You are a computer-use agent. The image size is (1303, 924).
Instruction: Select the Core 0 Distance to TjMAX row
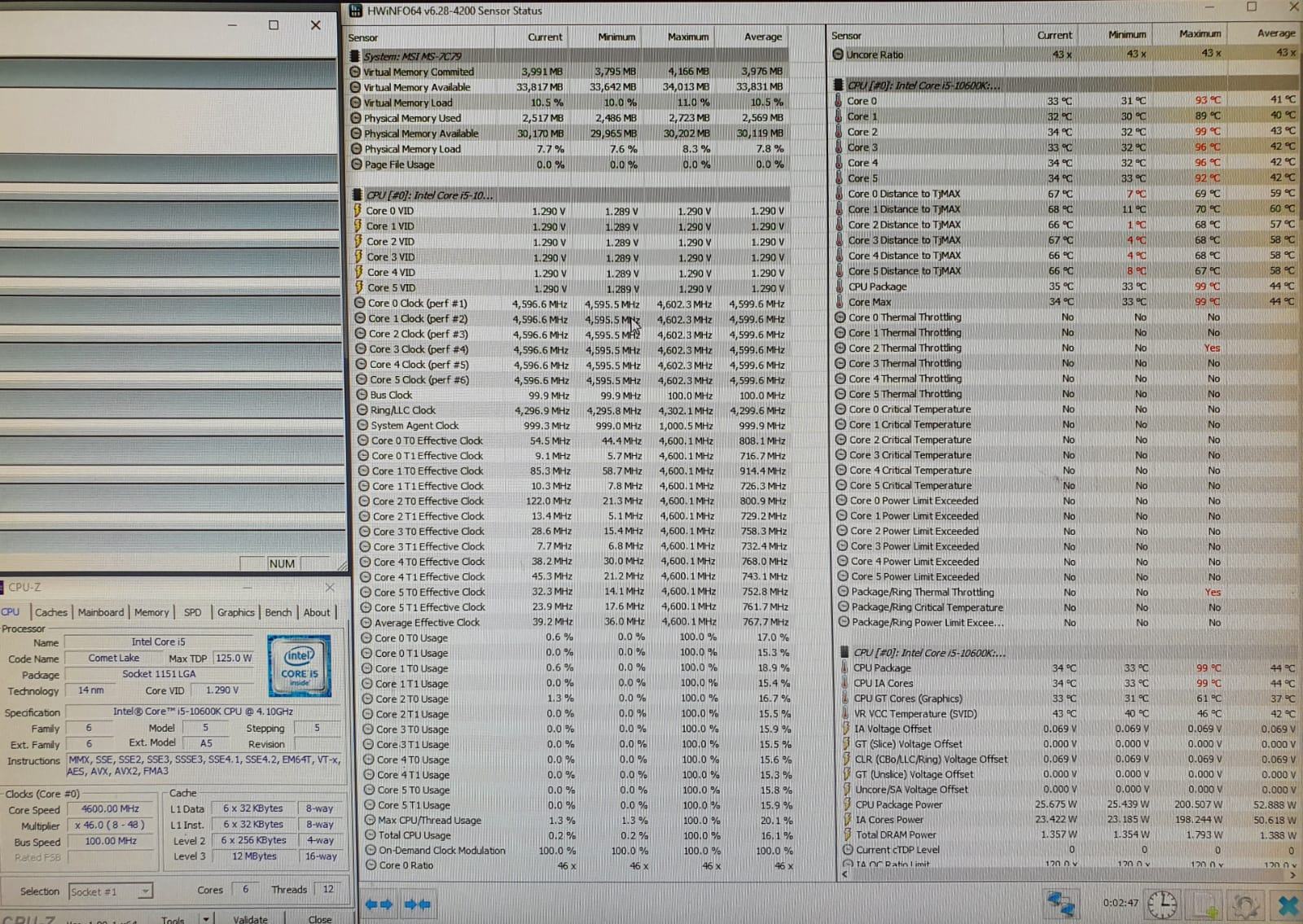1064,194
